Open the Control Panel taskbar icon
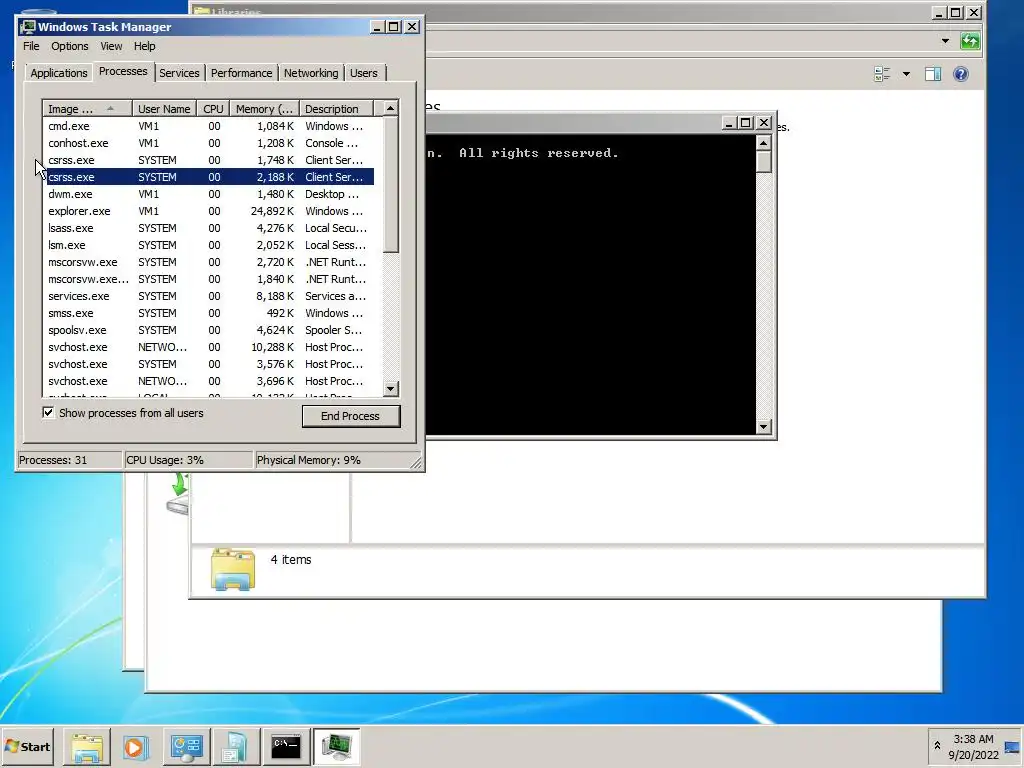The image size is (1024, 768). tap(187, 746)
